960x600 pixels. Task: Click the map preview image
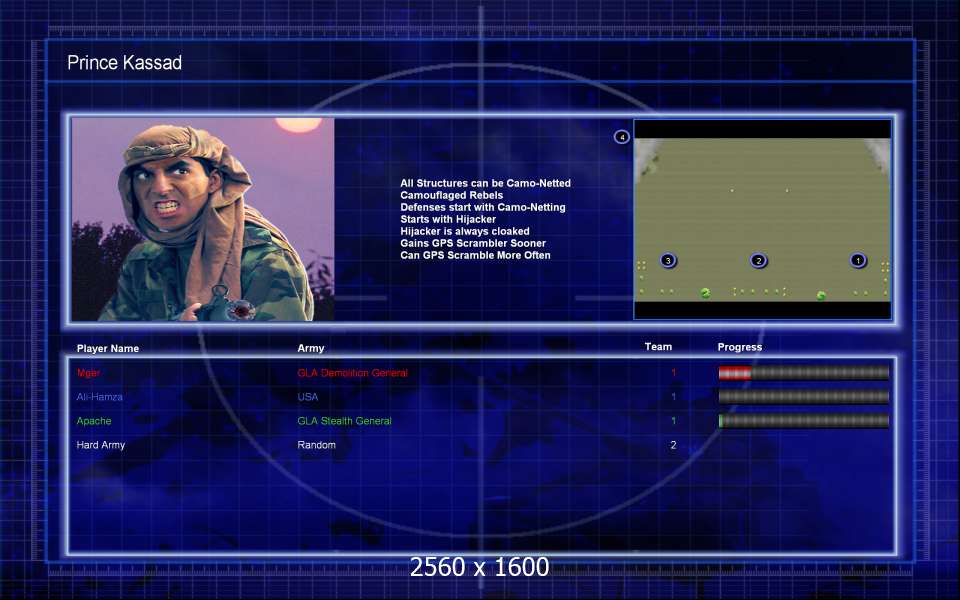762,219
